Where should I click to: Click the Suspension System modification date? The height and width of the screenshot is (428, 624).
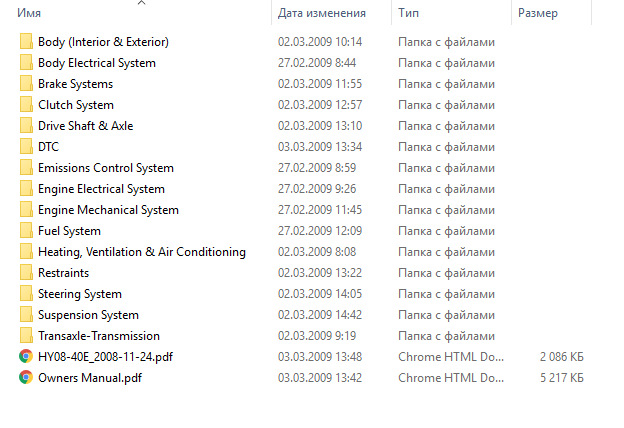coord(319,315)
